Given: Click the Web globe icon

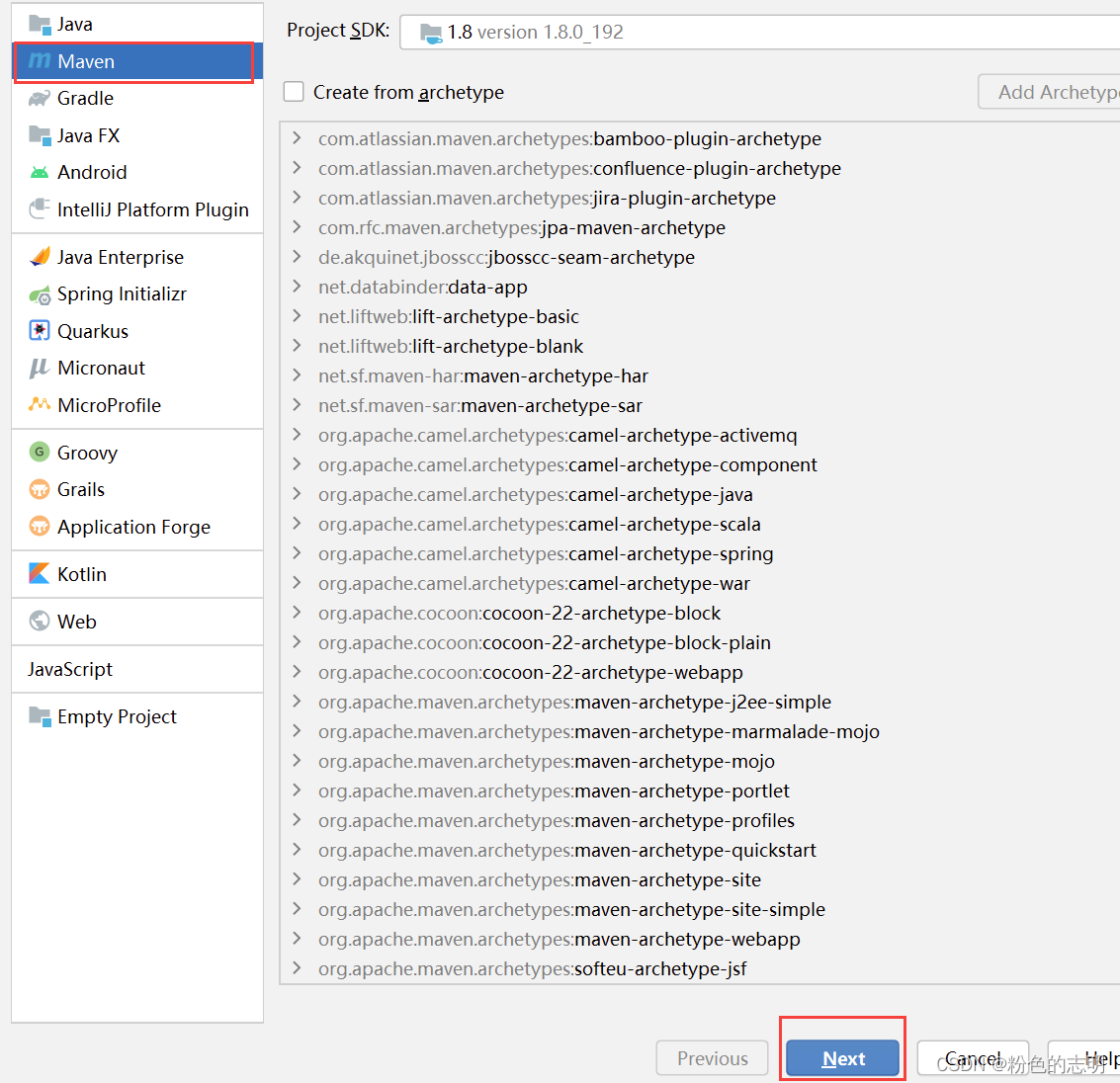Looking at the screenshot, I should [x=40, y=622].
